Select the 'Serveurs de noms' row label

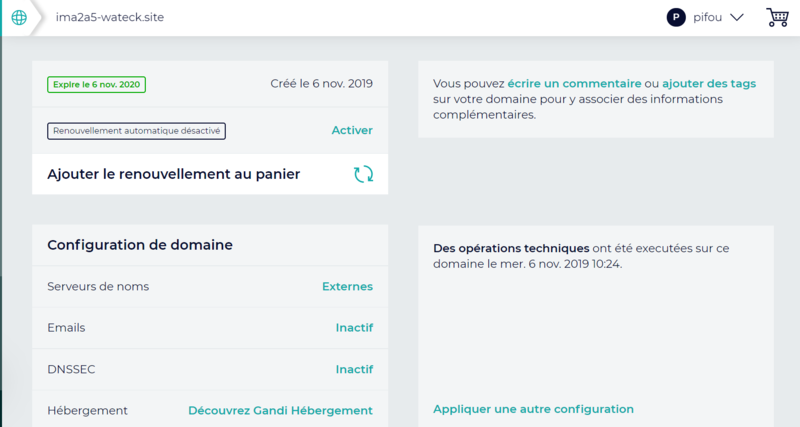point(98,286)
